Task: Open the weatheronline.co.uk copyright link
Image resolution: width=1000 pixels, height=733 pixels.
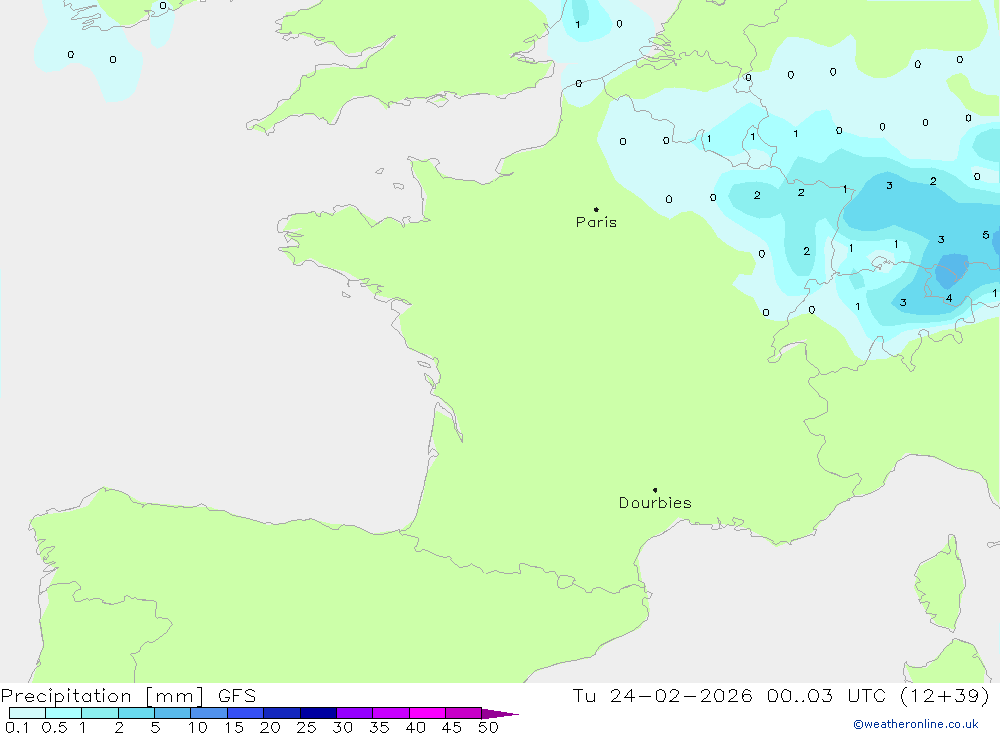Action: tap(915, 724)
